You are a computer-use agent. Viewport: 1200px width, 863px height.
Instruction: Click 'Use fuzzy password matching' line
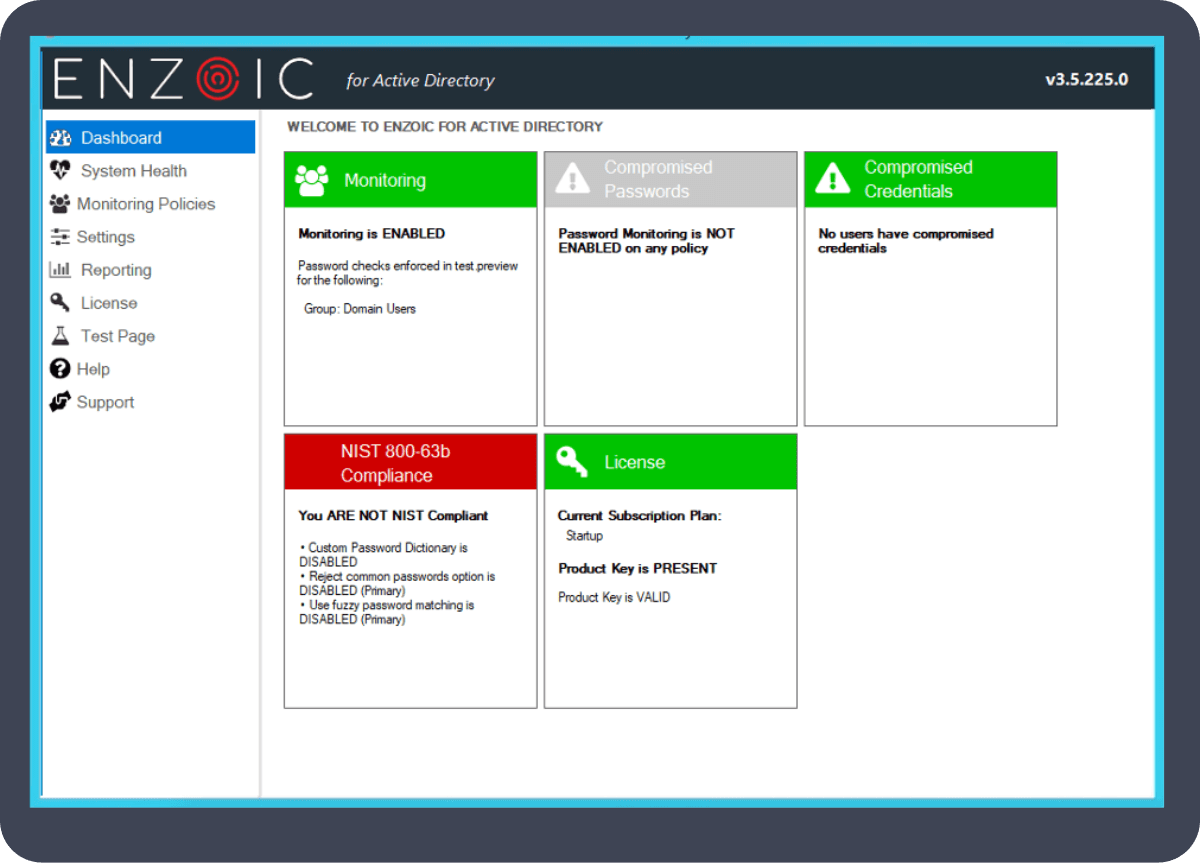tap(387, 612)
